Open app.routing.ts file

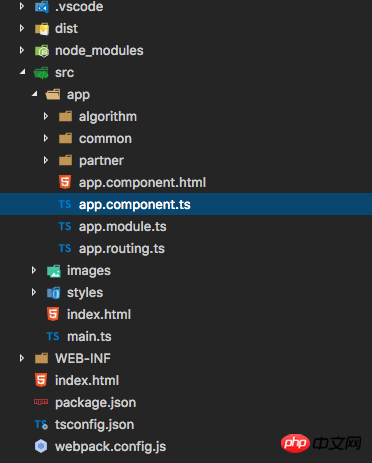coord(122,249)
